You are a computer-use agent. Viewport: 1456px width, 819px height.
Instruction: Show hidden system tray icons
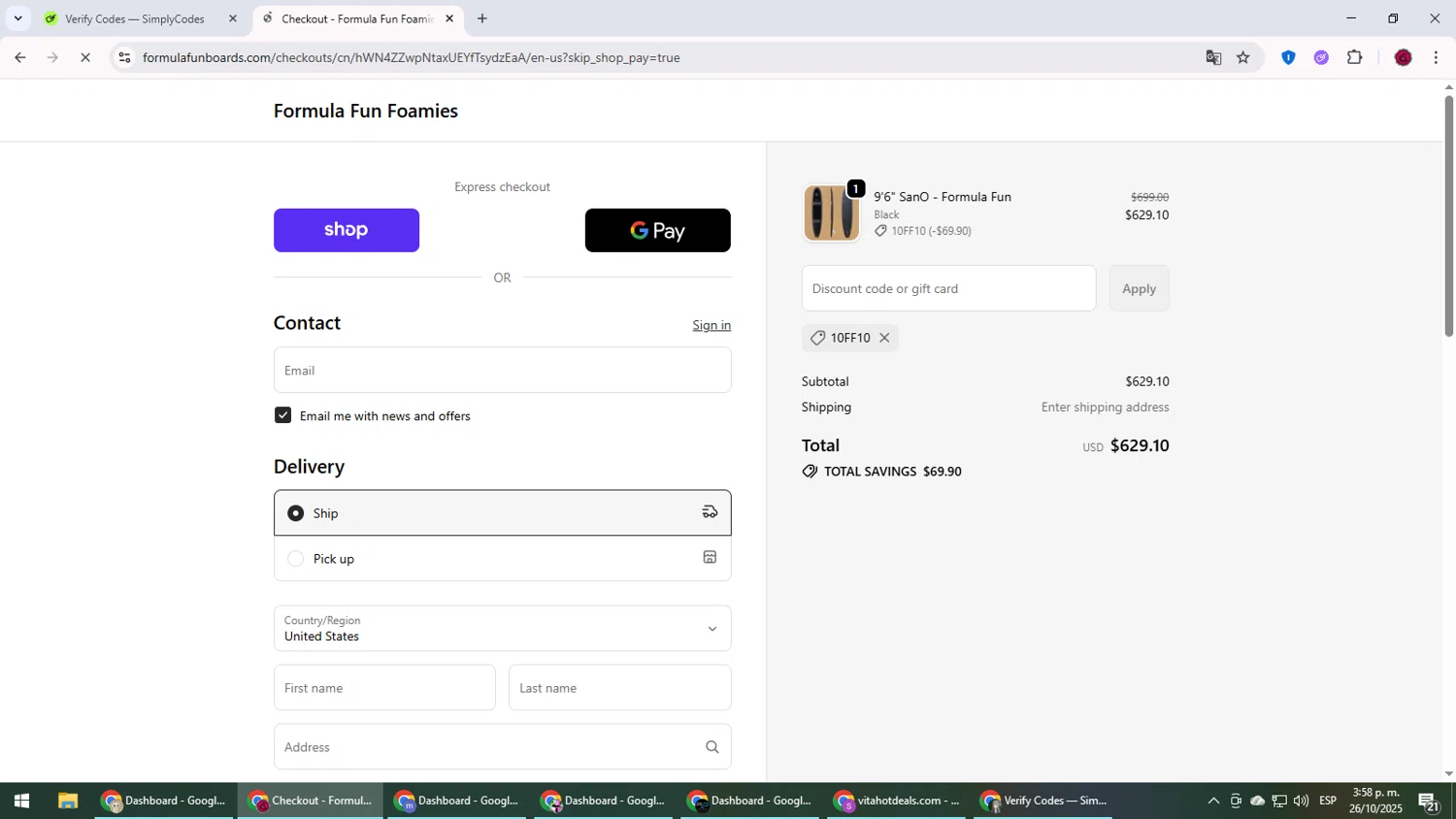click(x=1213, y=801)
